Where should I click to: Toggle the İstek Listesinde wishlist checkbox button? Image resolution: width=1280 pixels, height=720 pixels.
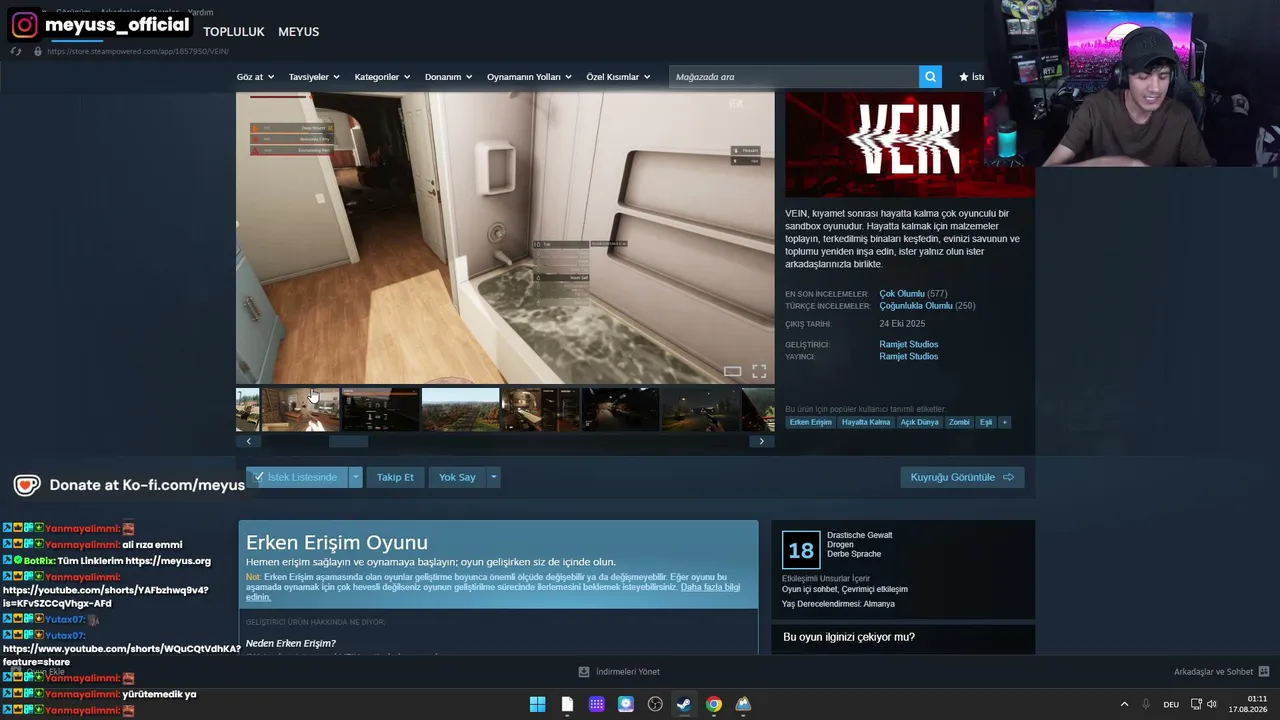click(x=297, y=477)
